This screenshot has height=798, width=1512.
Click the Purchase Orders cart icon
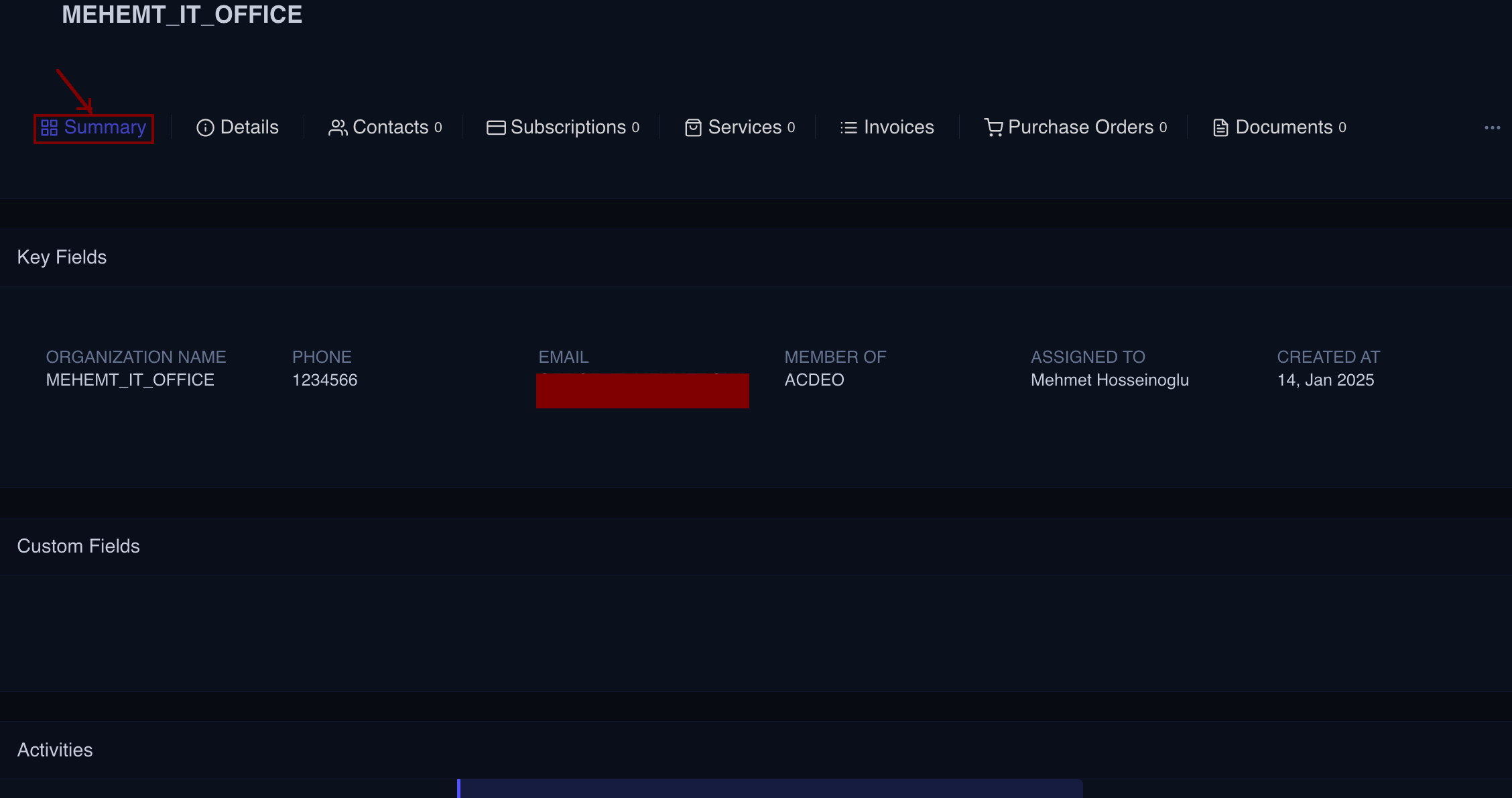(x=993, y=127)
